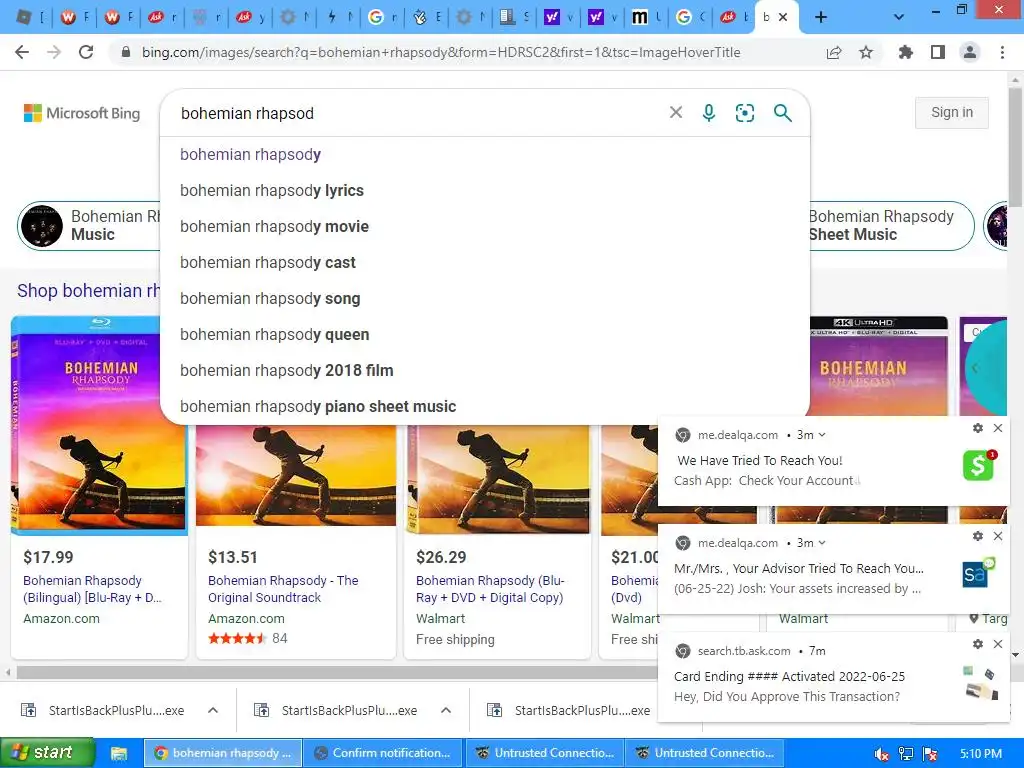Go back with browser back arrow

tap(22, 52)
